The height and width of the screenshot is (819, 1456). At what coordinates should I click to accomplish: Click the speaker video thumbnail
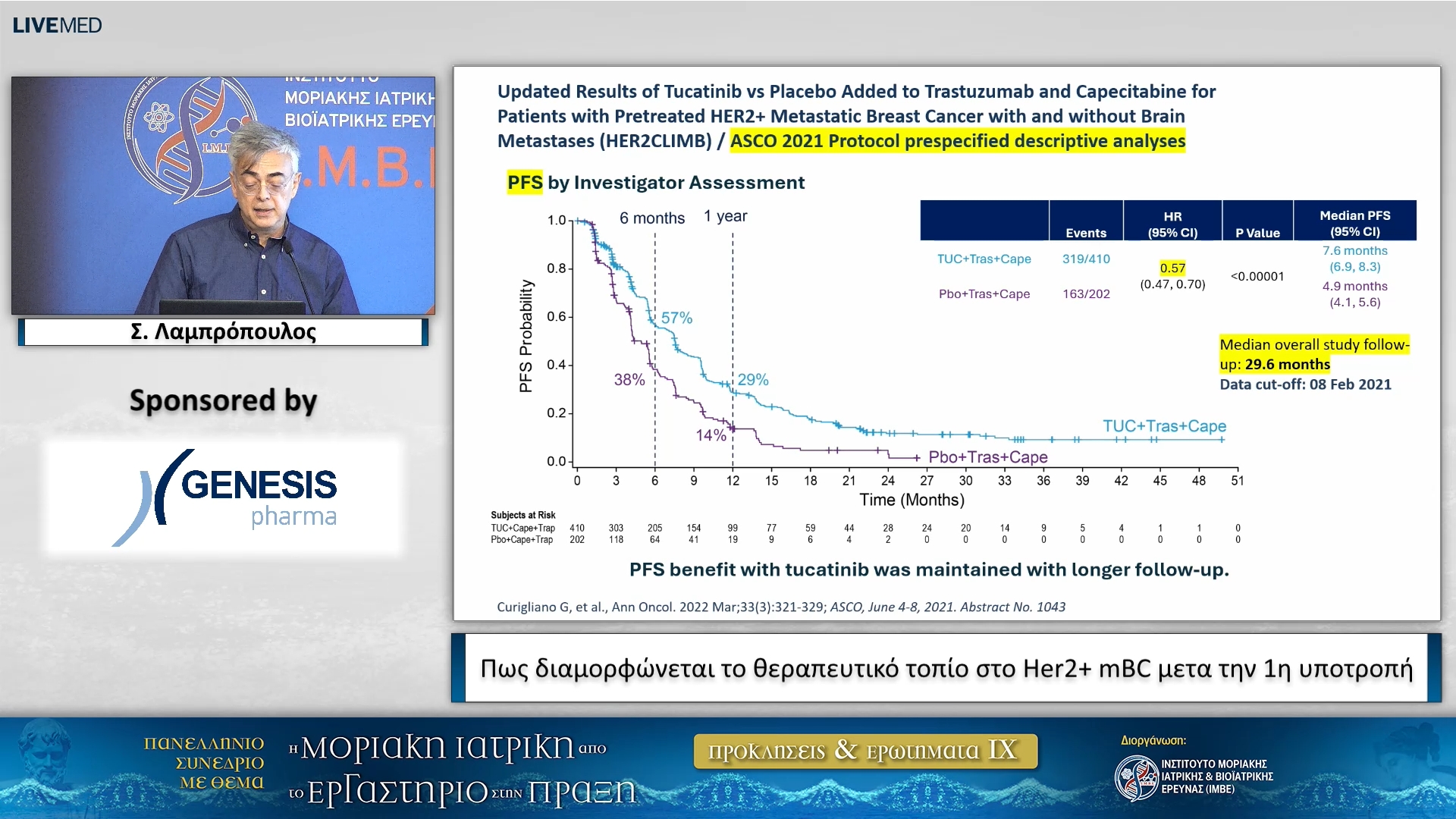(x=223, y=196)
